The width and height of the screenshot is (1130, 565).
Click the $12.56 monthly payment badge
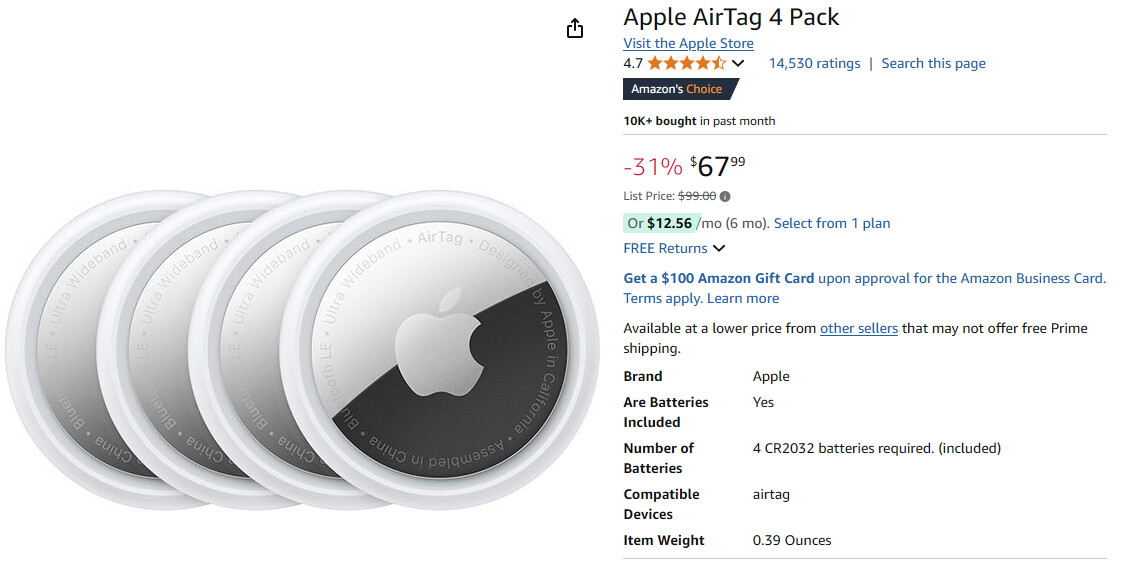click(x=658, y=223)
